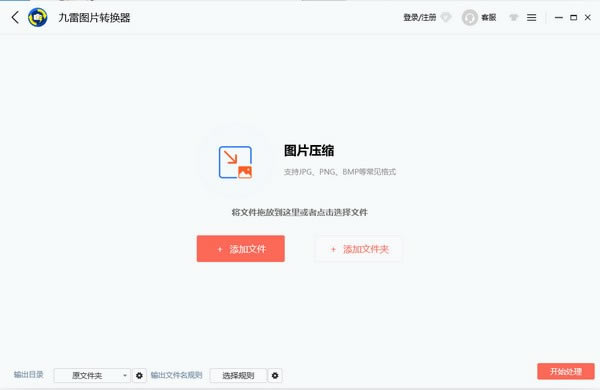
Task: Open the VIP diamond icon
Action: click(x=446, y=17)
